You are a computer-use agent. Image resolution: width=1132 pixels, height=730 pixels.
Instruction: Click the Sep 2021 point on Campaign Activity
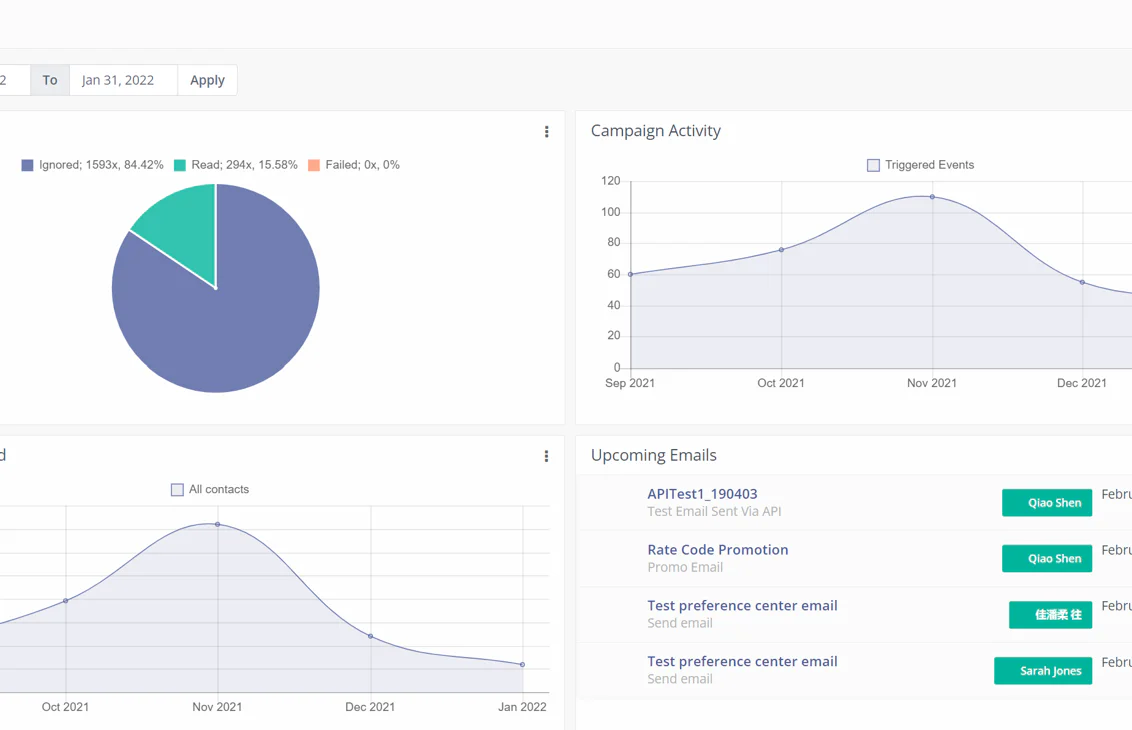point(630,274)
